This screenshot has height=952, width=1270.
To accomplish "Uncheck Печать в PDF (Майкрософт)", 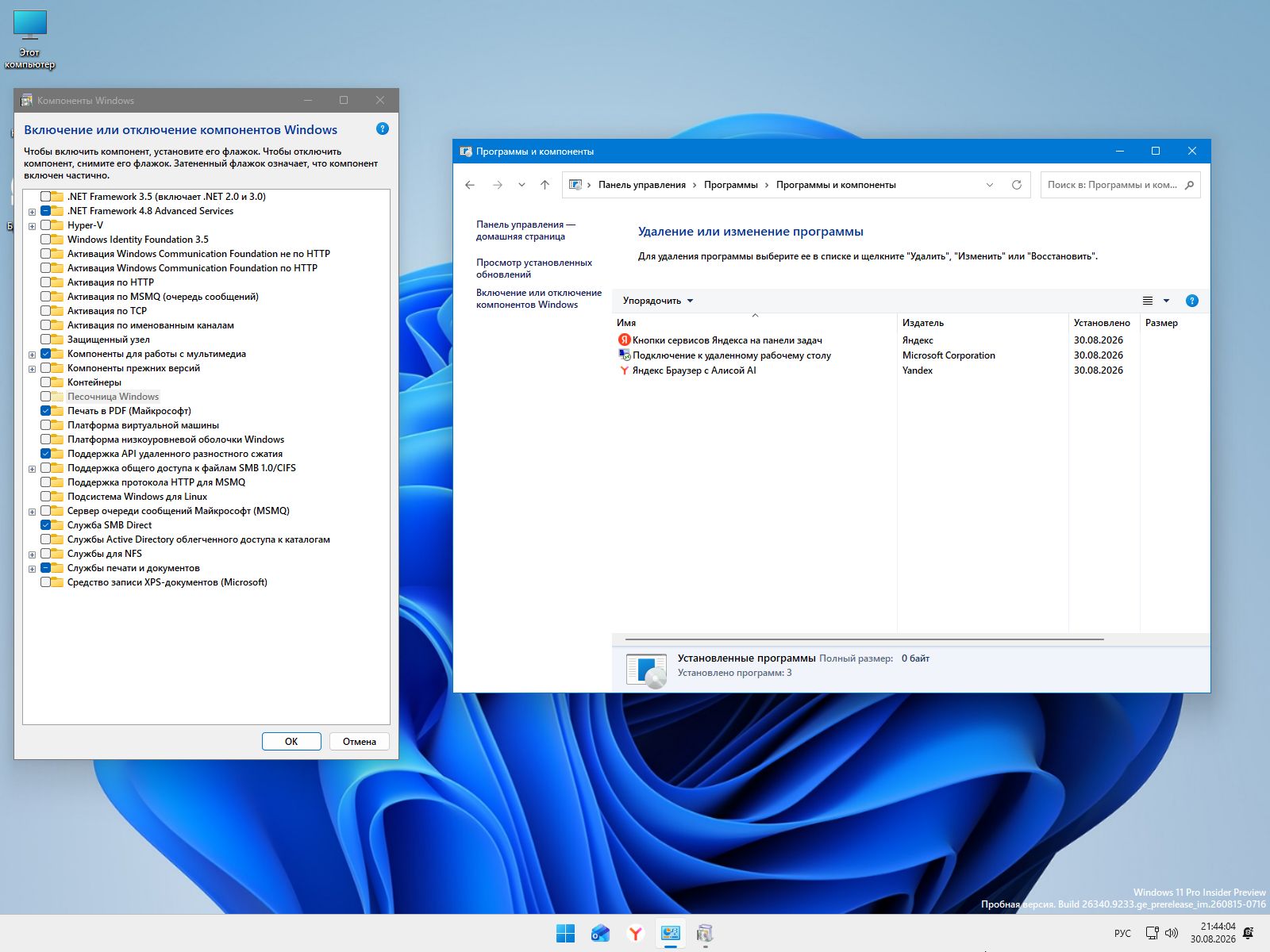I will click(45, 411).
